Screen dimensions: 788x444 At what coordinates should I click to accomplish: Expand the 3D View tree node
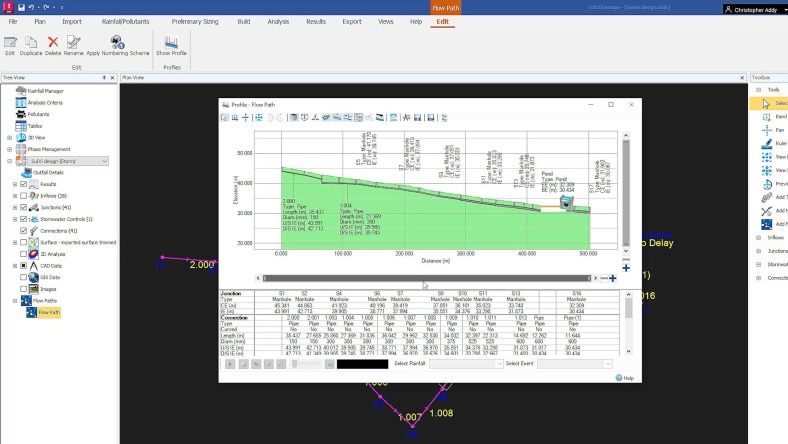coord(10,137)
